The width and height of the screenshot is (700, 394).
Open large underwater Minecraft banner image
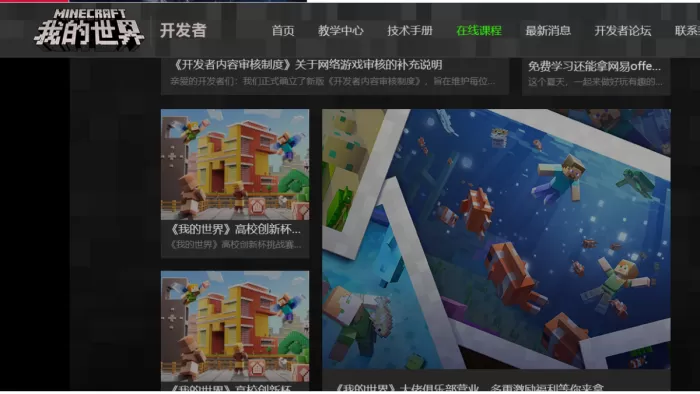point(496,239)
